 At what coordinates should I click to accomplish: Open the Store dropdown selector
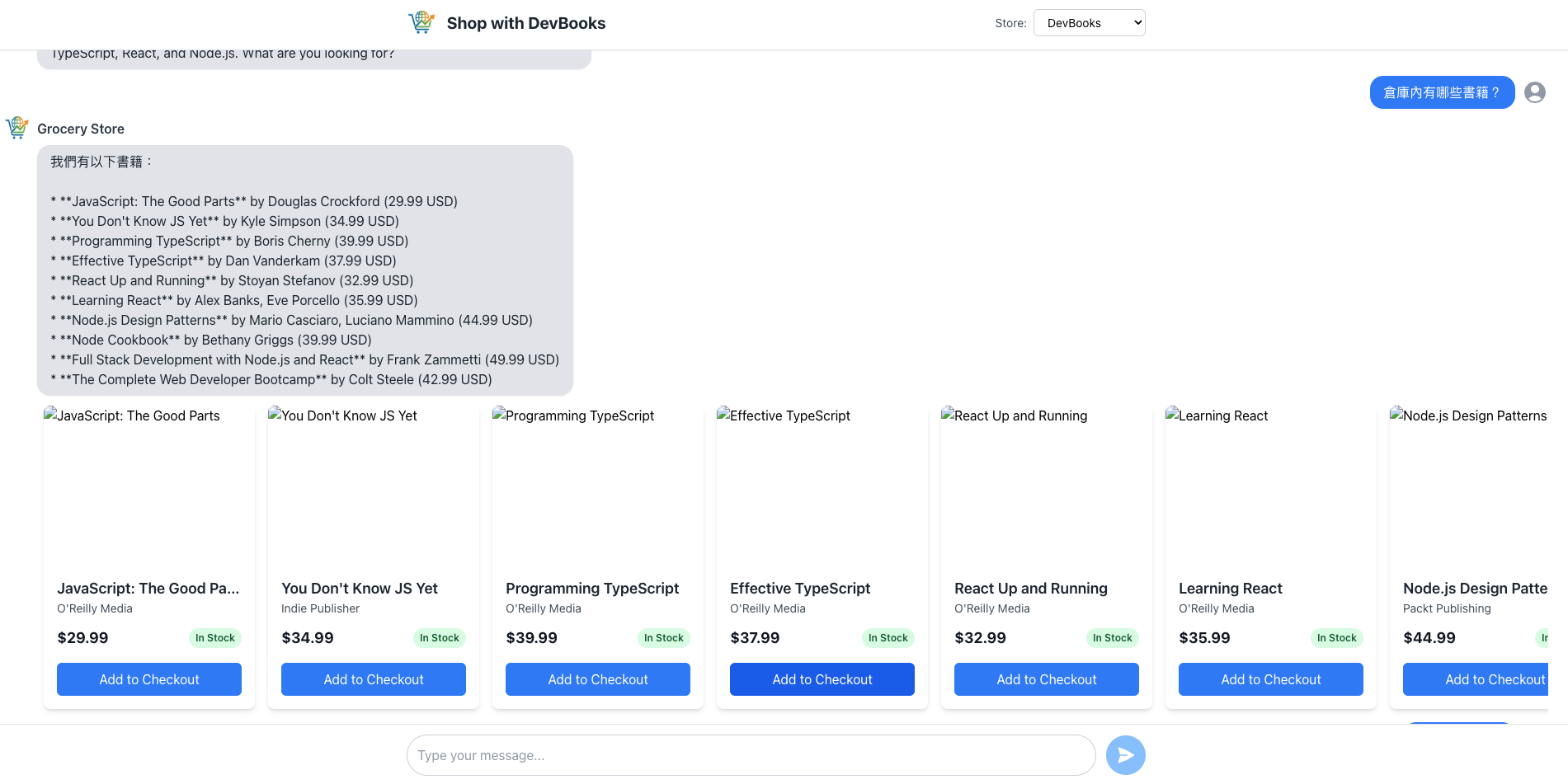[x=1089, y=23]
